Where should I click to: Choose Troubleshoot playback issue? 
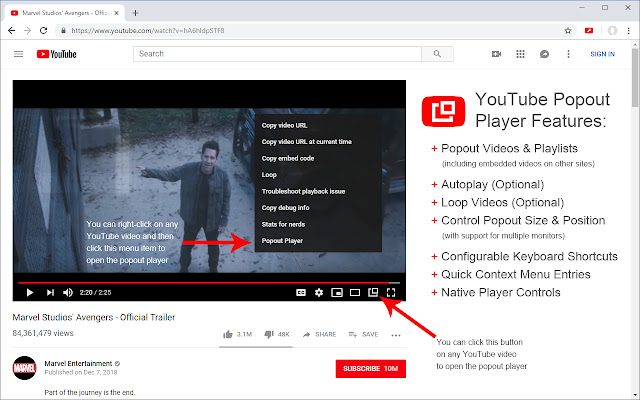(x=303, y=191)
